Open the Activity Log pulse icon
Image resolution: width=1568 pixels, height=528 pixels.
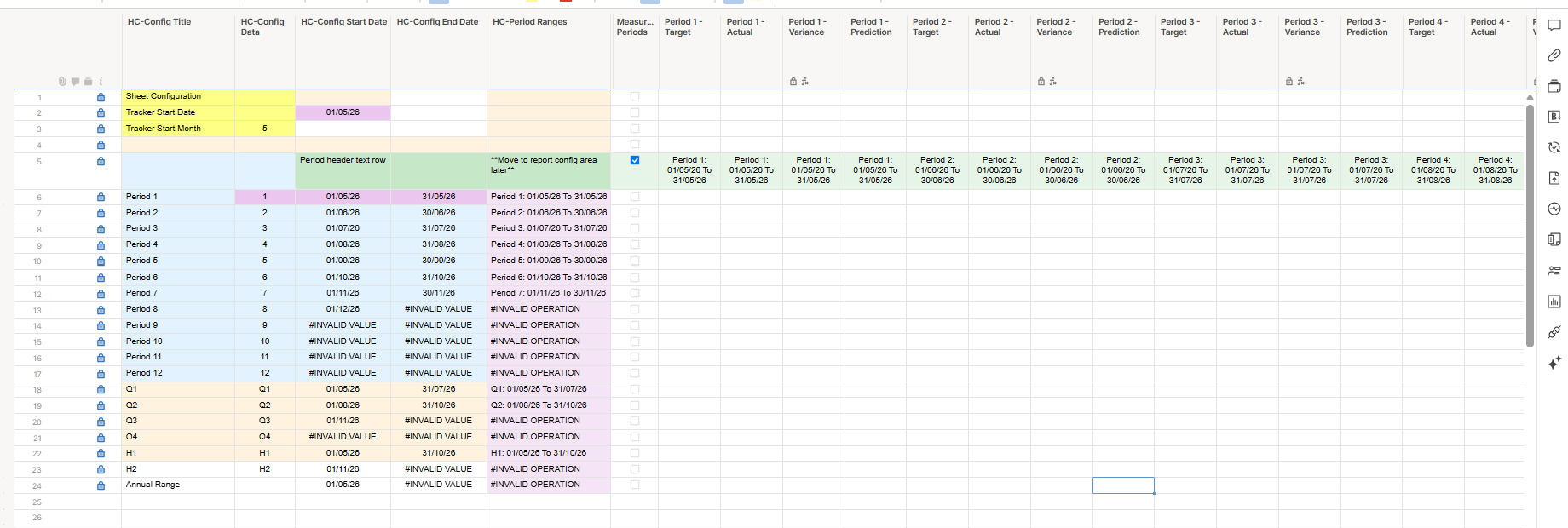(x=1554, y=209)
